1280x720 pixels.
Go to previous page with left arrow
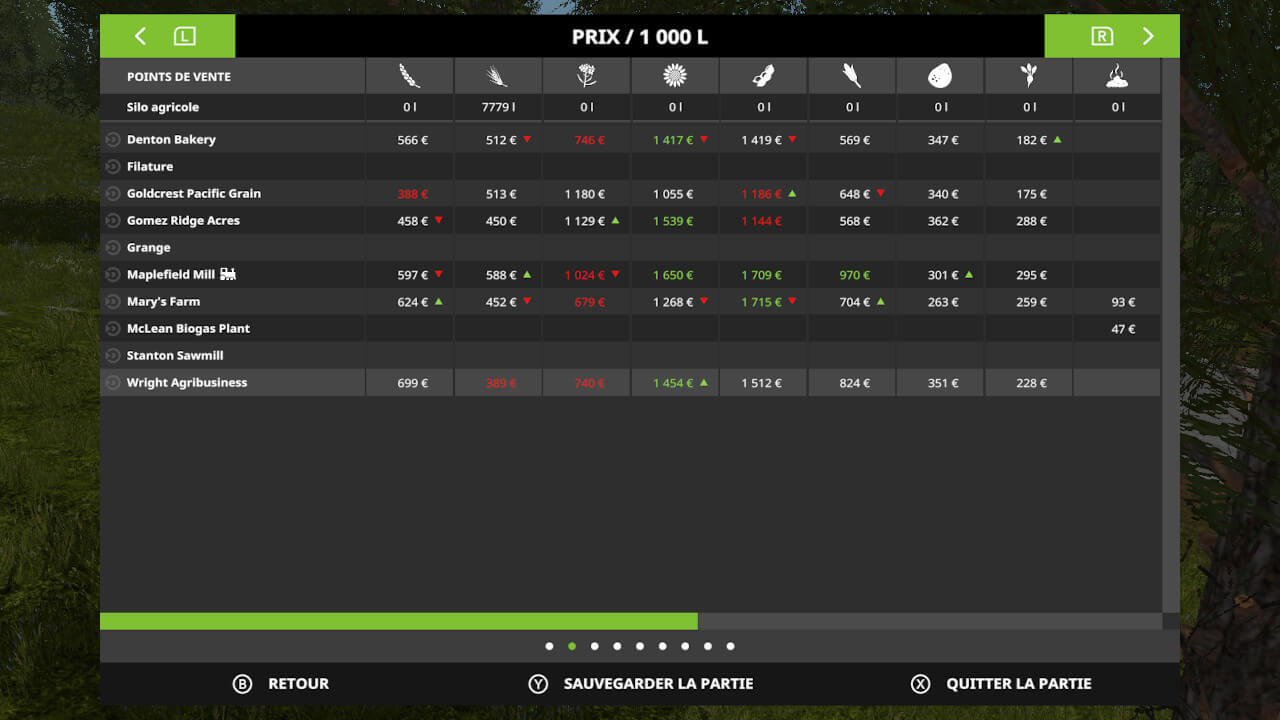coord(141,36)
